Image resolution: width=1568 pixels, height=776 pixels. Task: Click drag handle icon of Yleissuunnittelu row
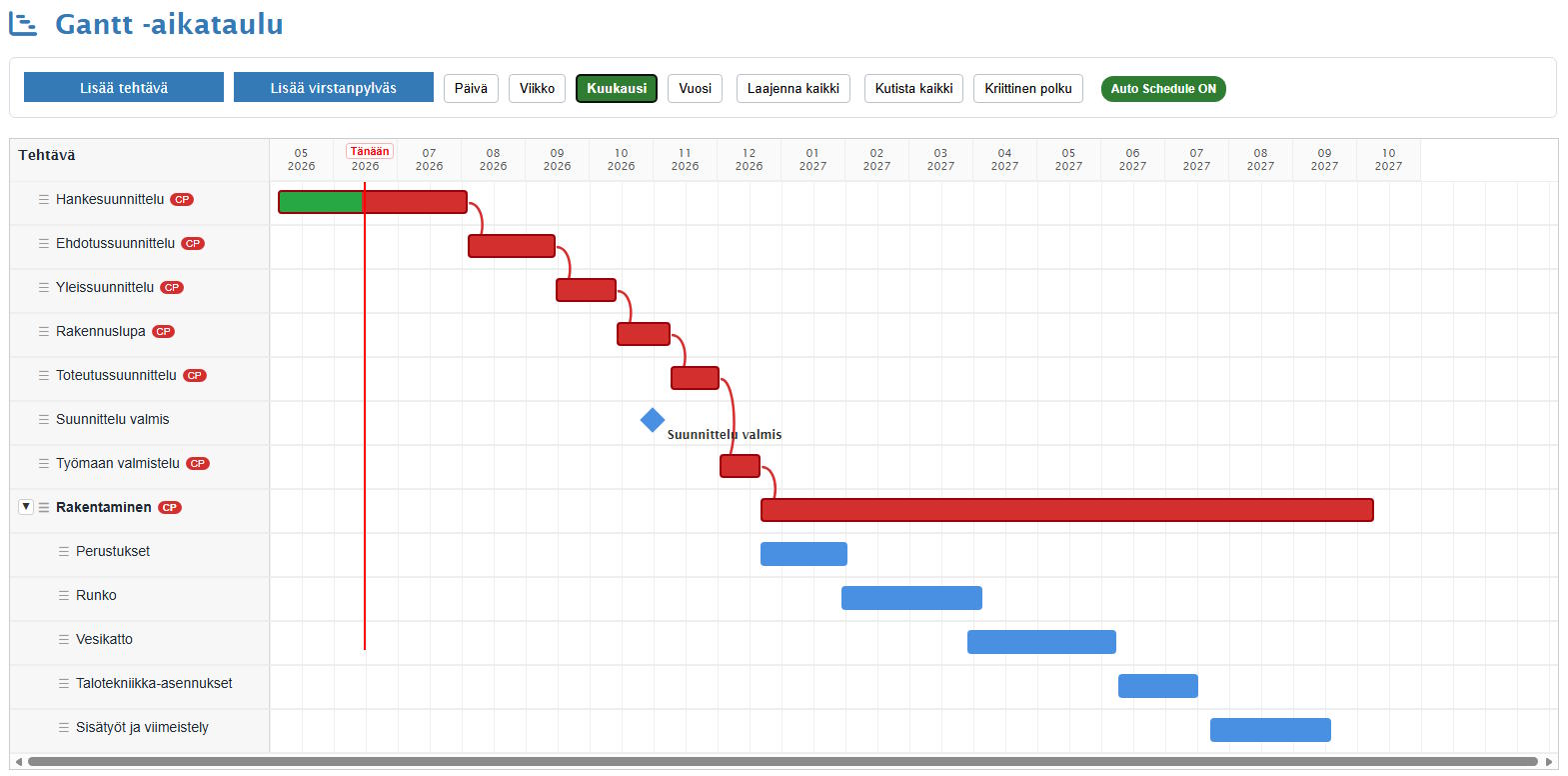44,287
